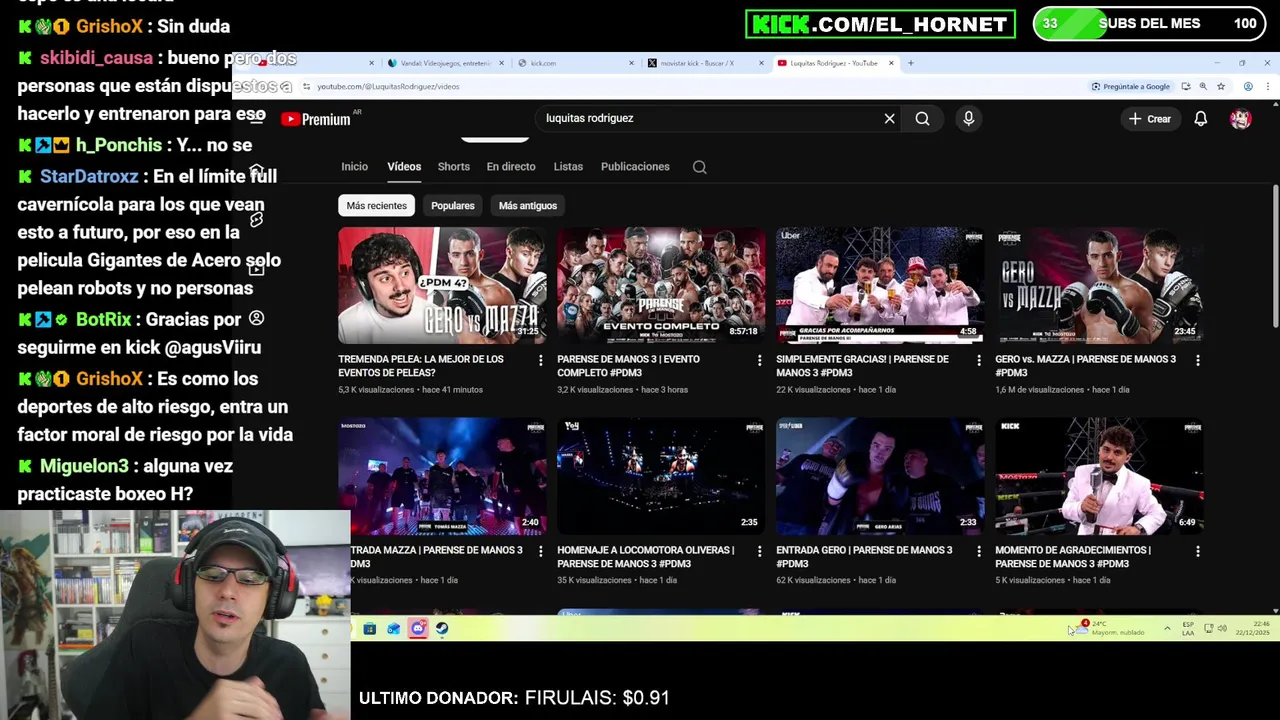Open options for EVENTO COMPLETO video
1280x720 pixels.
click(759, 360)
